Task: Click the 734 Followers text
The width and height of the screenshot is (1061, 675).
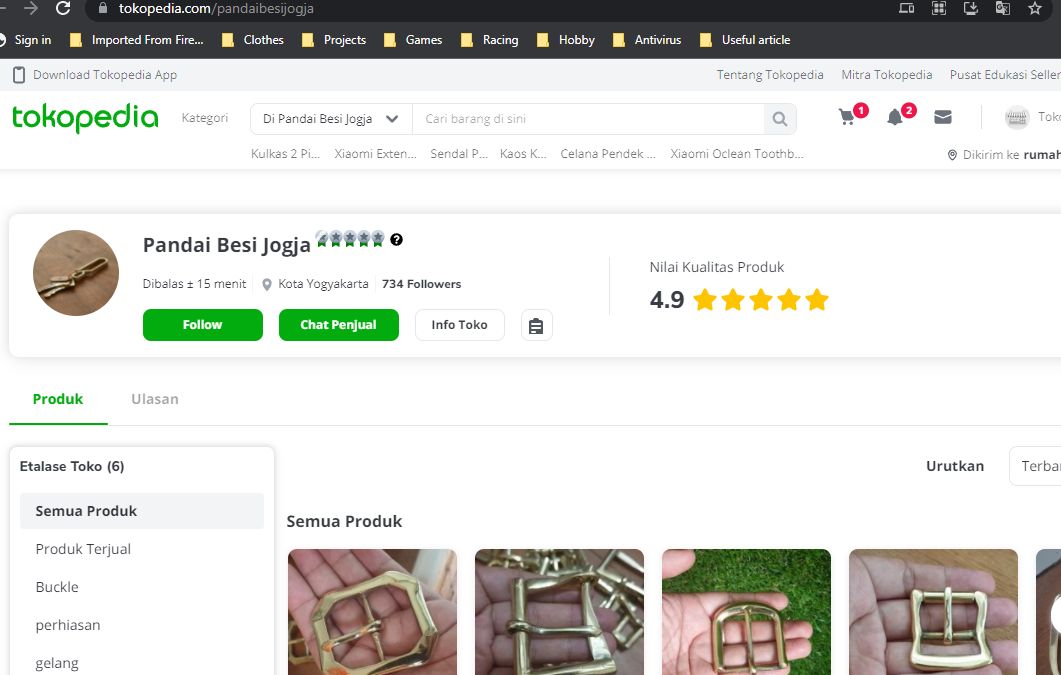Action: click(x=421, y=284)
